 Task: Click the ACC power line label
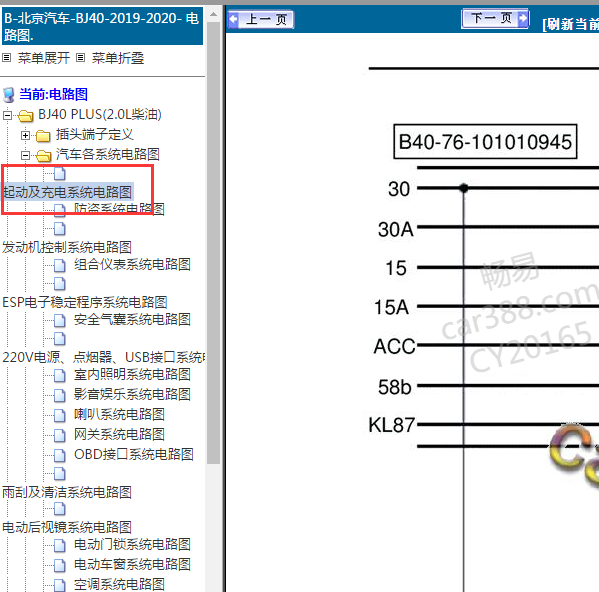pyautogui.click(x=394, y=346)
